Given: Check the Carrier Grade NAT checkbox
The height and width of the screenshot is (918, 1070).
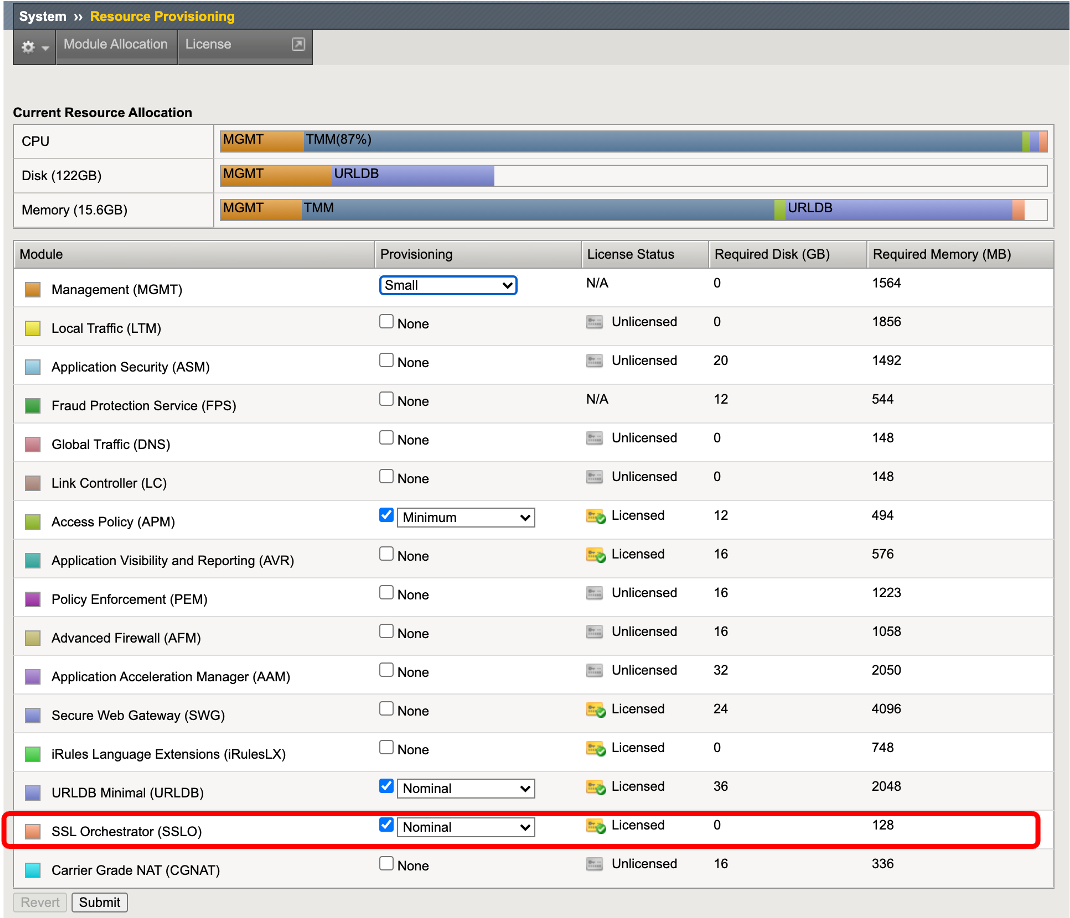Looking at the screenshot, I should pos(386,863).
